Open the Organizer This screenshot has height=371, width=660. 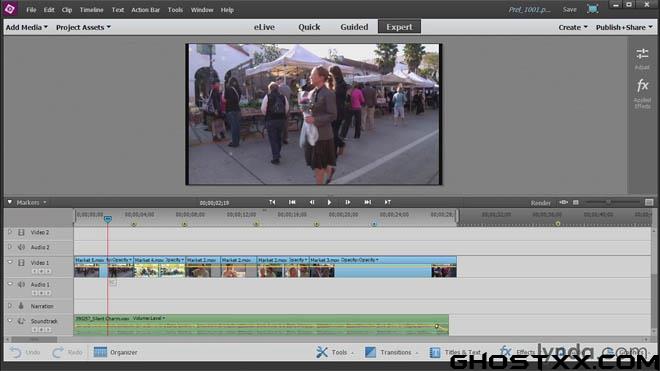(x=115, y=352)
